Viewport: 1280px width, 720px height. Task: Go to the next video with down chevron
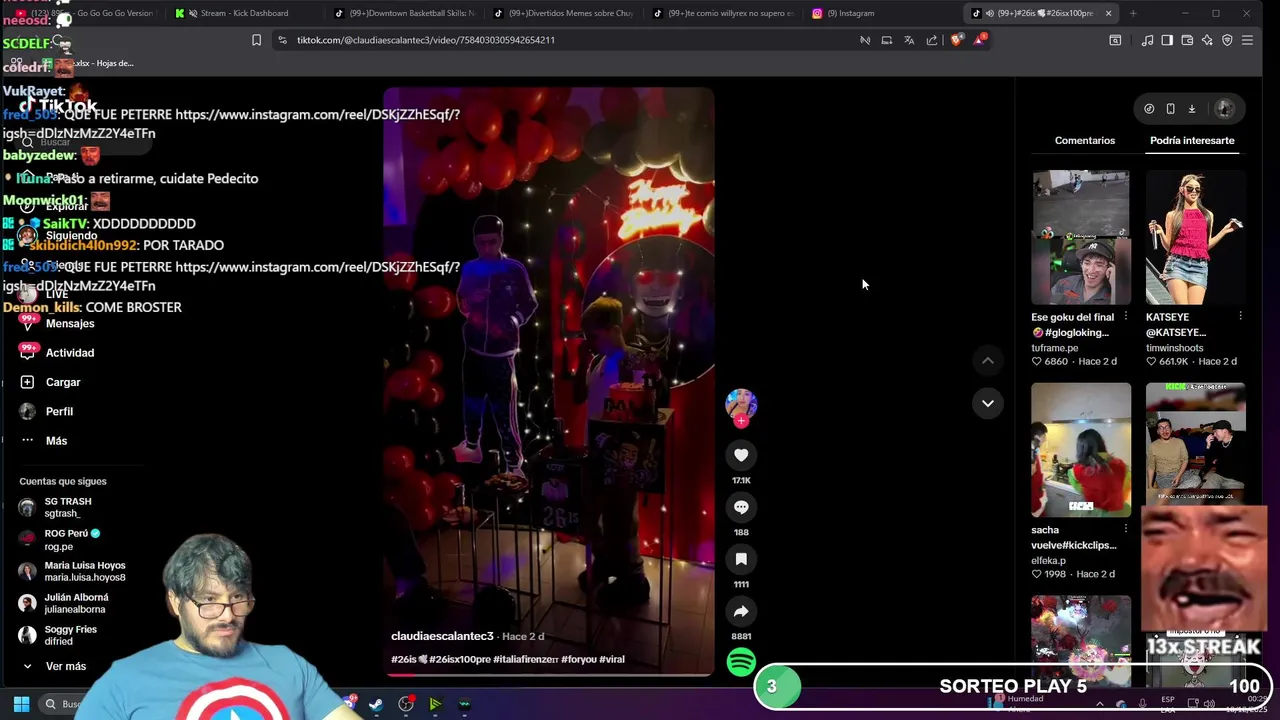987,403
